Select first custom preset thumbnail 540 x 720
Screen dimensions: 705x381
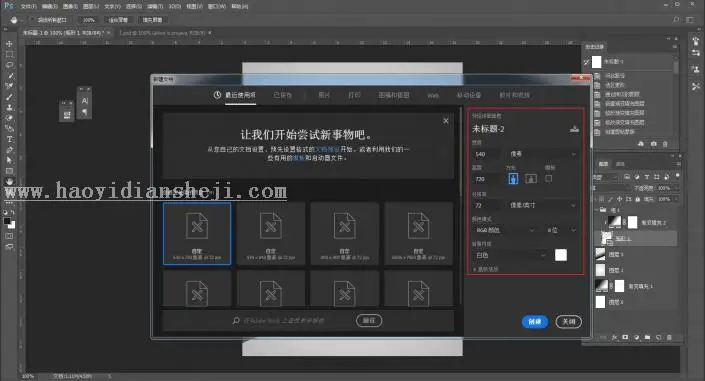[197, 233]
